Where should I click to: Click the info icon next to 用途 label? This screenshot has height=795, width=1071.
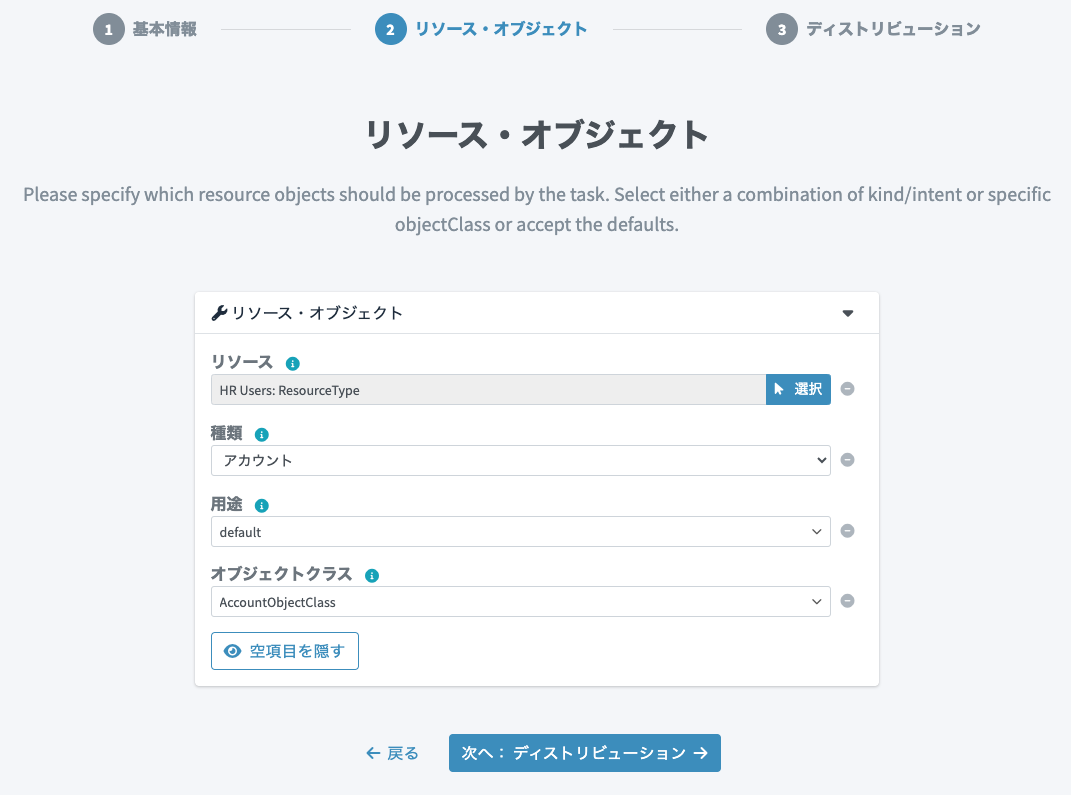pyautogui.click(x=262, y=505)
